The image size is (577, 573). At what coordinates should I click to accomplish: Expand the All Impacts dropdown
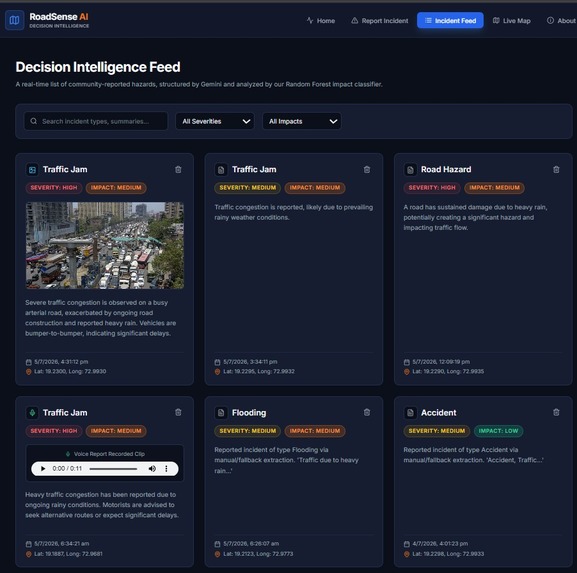click(302, 121)
